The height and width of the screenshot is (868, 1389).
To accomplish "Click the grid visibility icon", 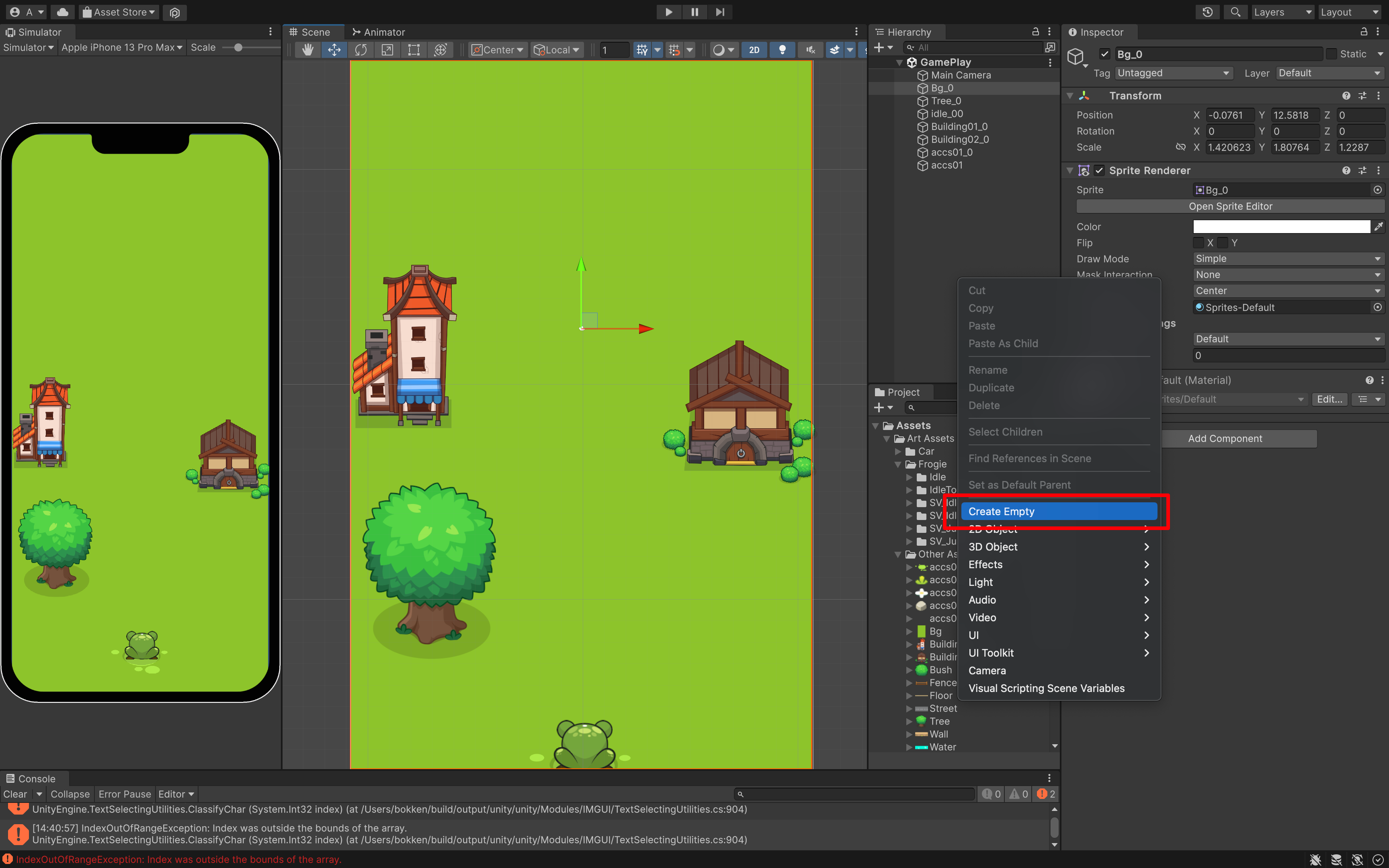I will coord(642,50).
